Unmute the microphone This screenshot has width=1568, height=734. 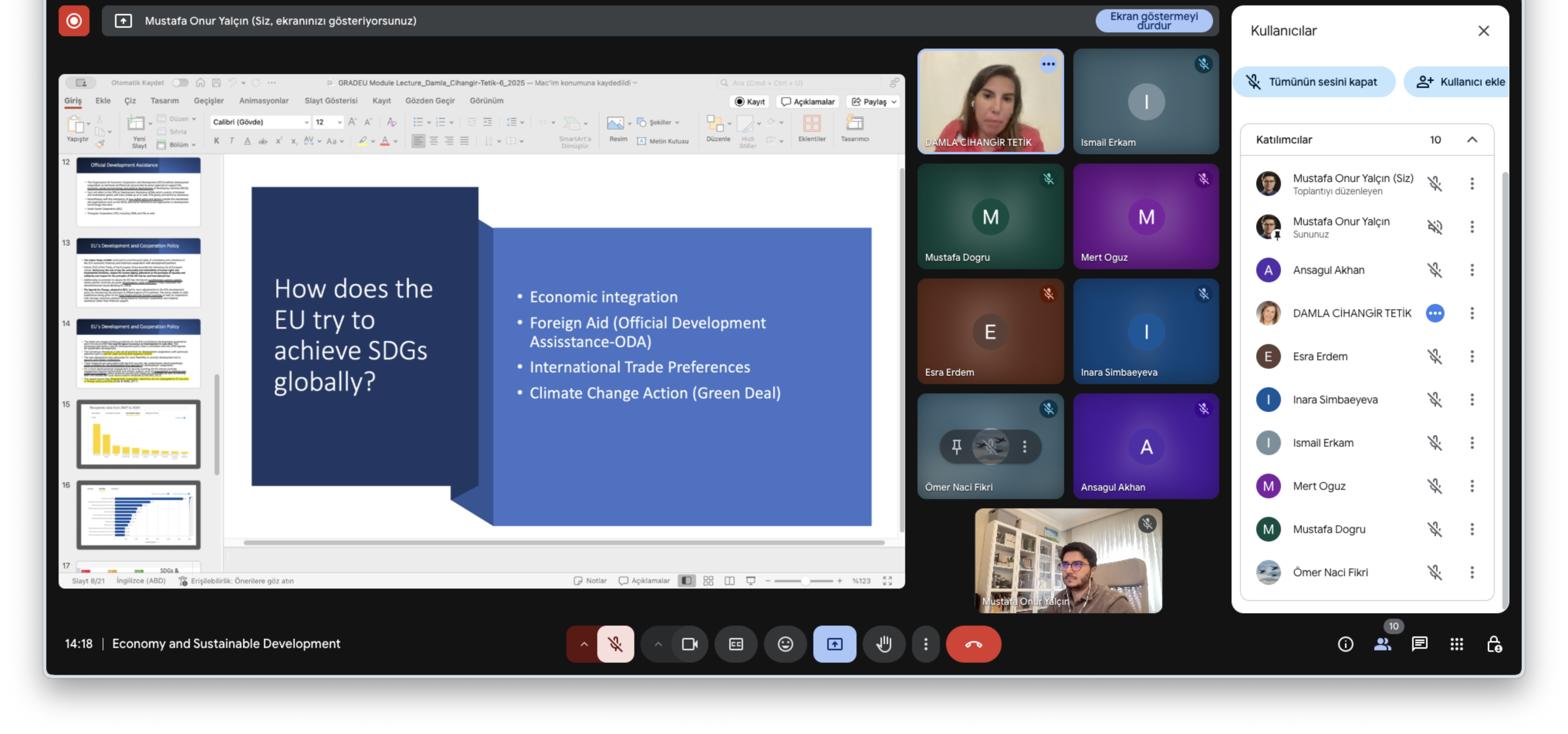pos(615,643)
